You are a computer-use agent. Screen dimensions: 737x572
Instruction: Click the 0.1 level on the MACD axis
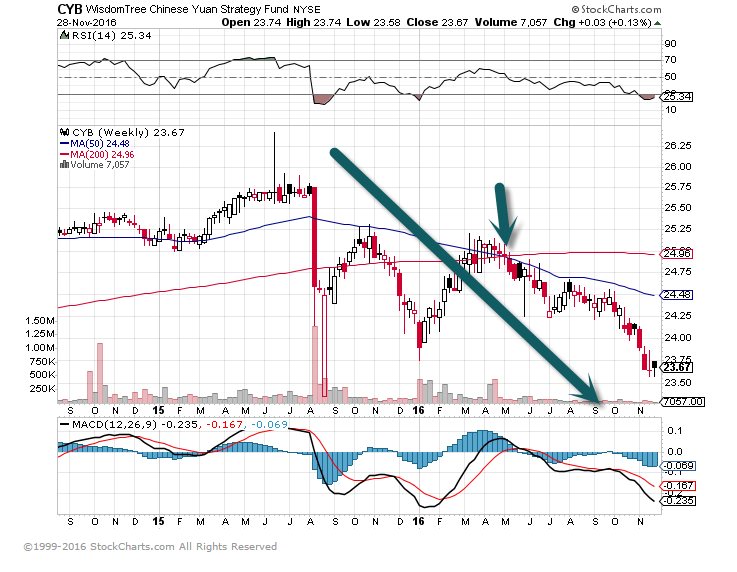click(x=674, y=431)
